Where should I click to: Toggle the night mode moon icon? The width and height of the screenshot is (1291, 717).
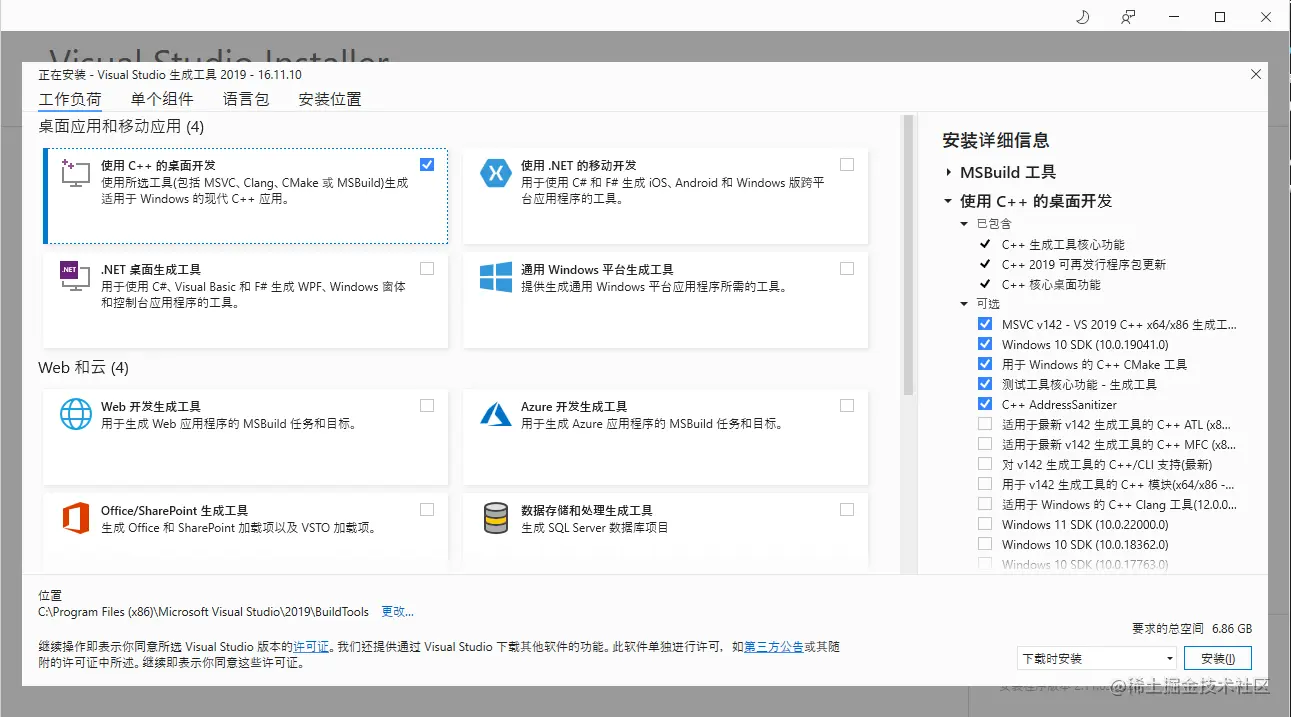pyautogui.click(x=1082, y=17)
